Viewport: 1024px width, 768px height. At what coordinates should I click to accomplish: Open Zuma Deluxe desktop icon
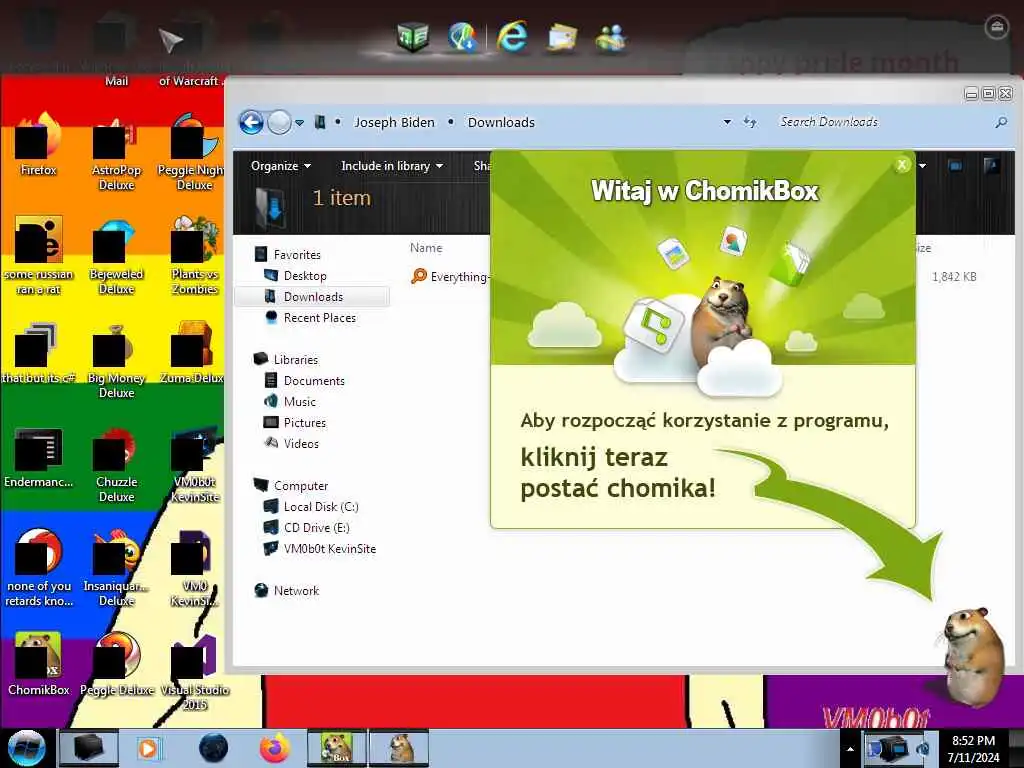tap(191, 353)
